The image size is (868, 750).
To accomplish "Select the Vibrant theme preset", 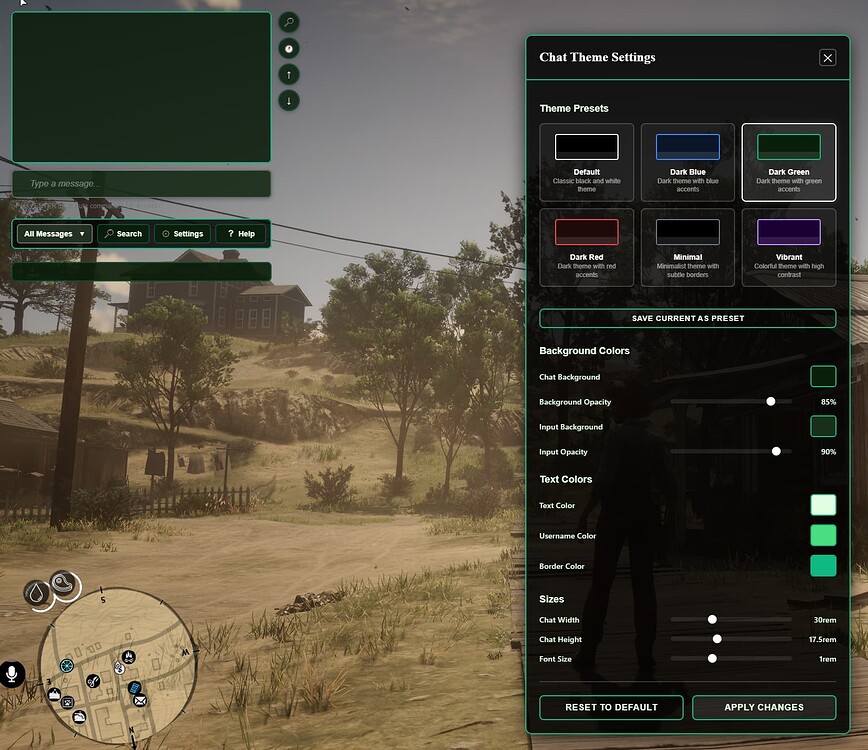I will pyautogui.click(x=789, y=247).
